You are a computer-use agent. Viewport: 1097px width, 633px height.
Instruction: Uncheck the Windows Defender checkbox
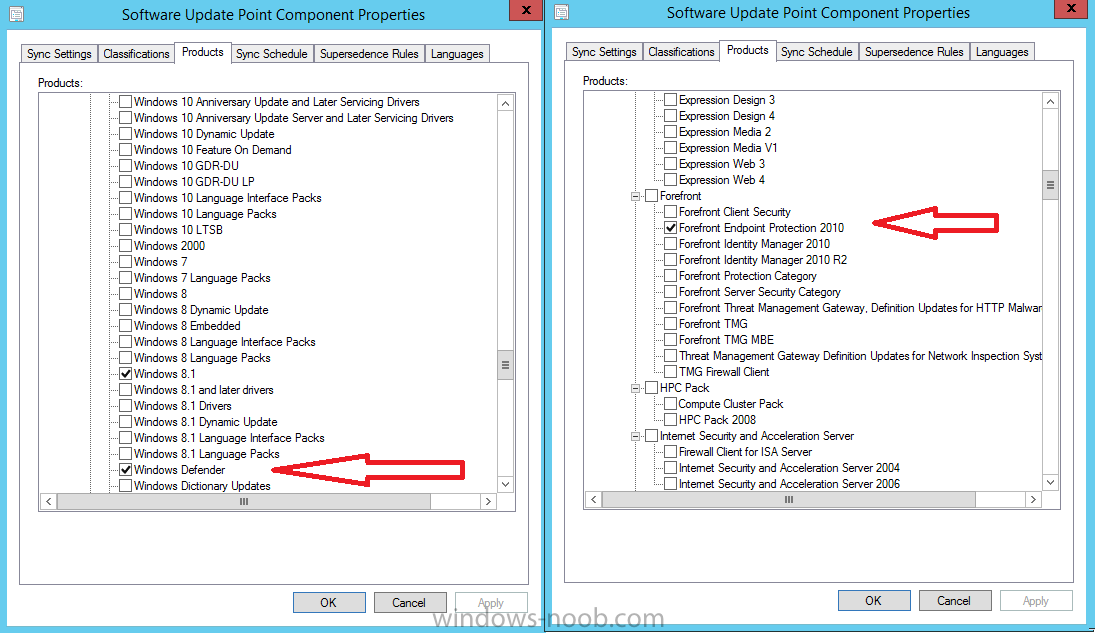point(126,470)
